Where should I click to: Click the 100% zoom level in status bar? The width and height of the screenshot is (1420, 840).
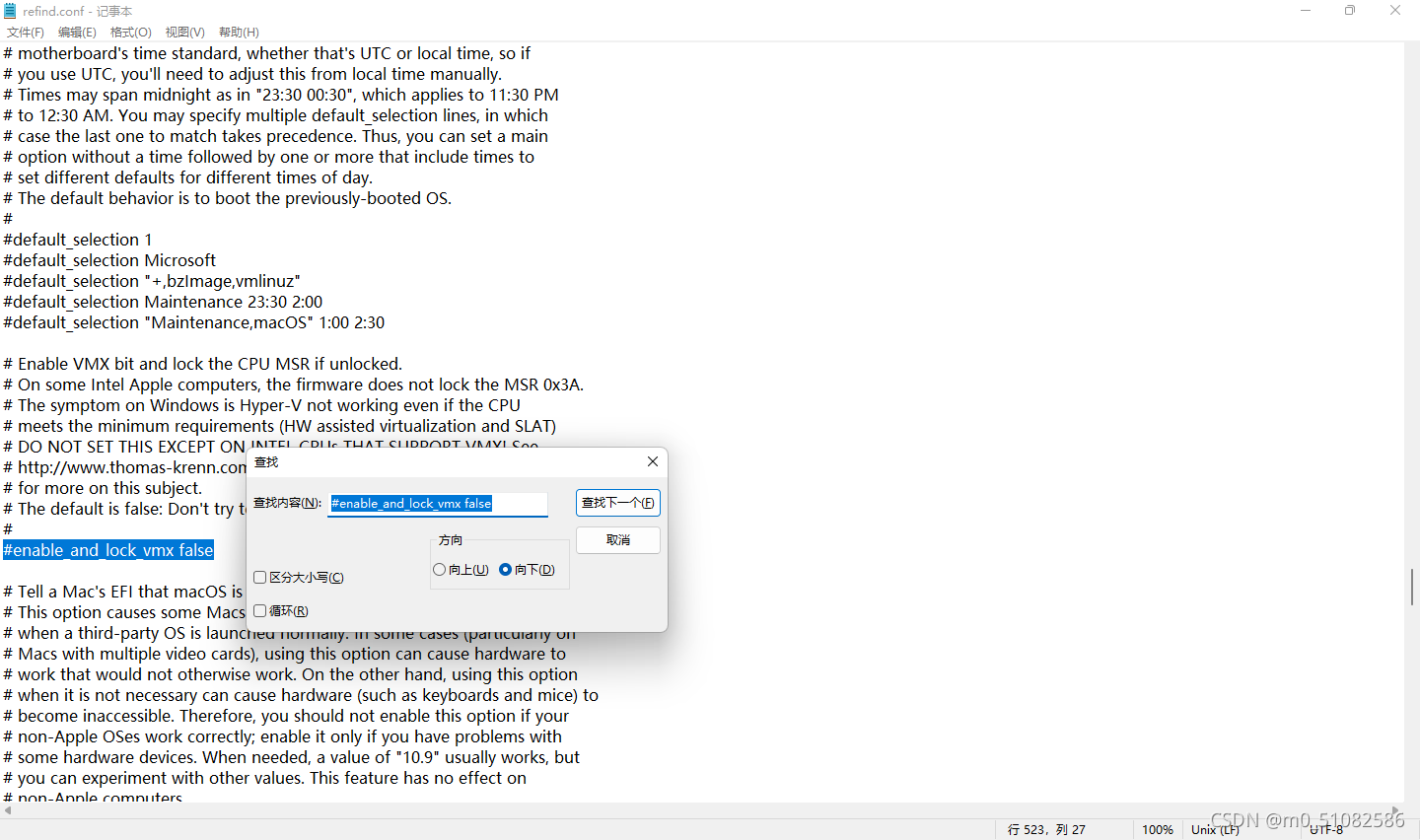tap(1158, 830)
